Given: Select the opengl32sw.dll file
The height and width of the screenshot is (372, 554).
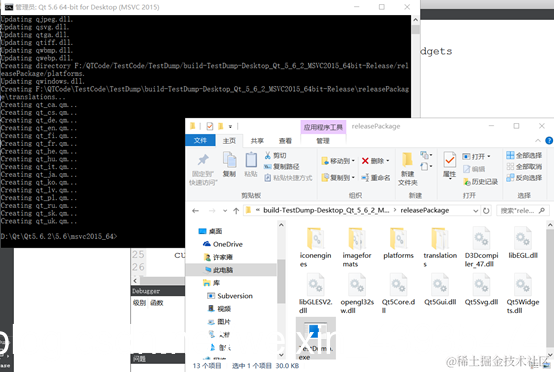Looking at the screenshot, I should (357, 293).
